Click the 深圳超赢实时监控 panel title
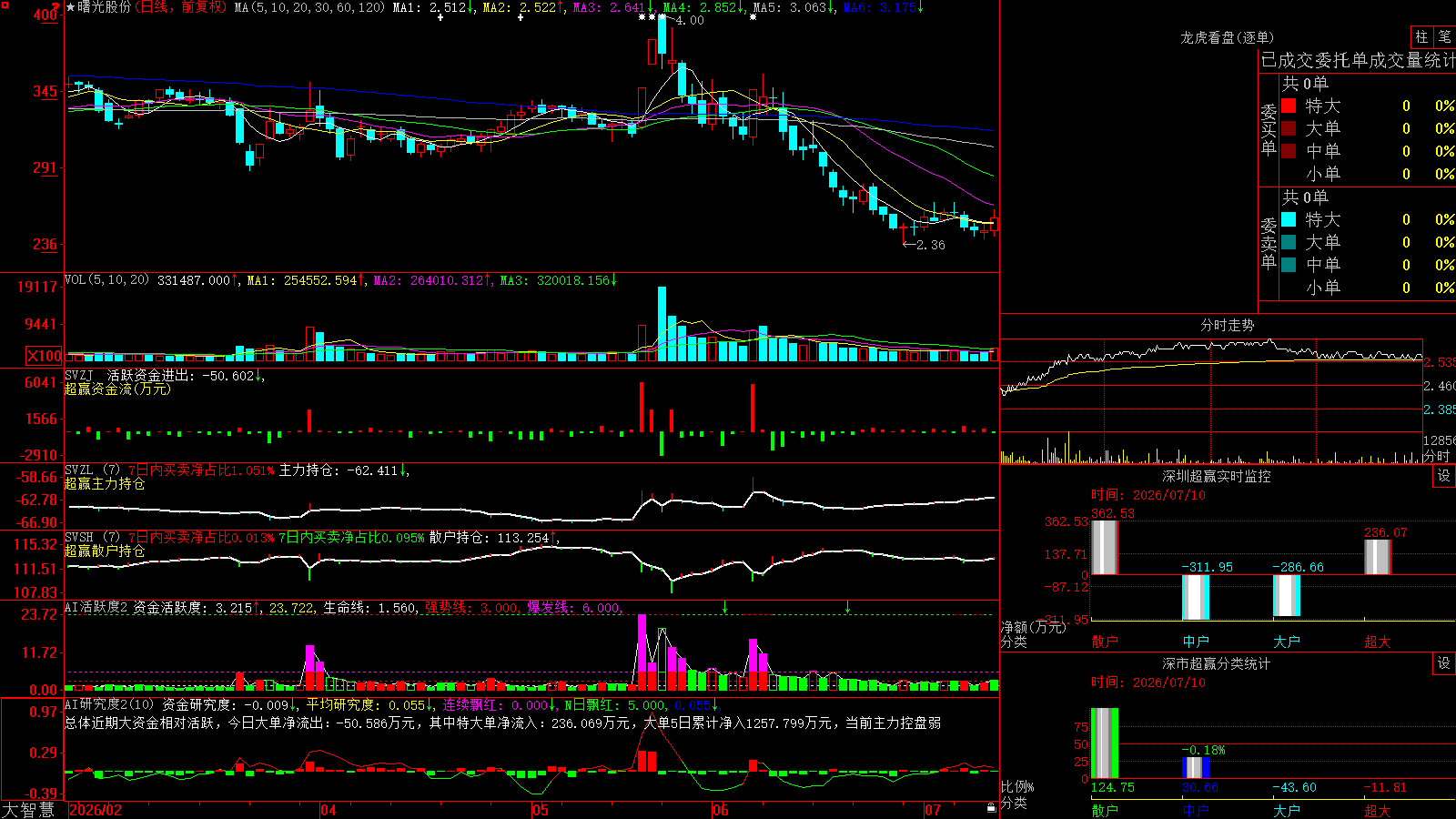 [1216, 476]
